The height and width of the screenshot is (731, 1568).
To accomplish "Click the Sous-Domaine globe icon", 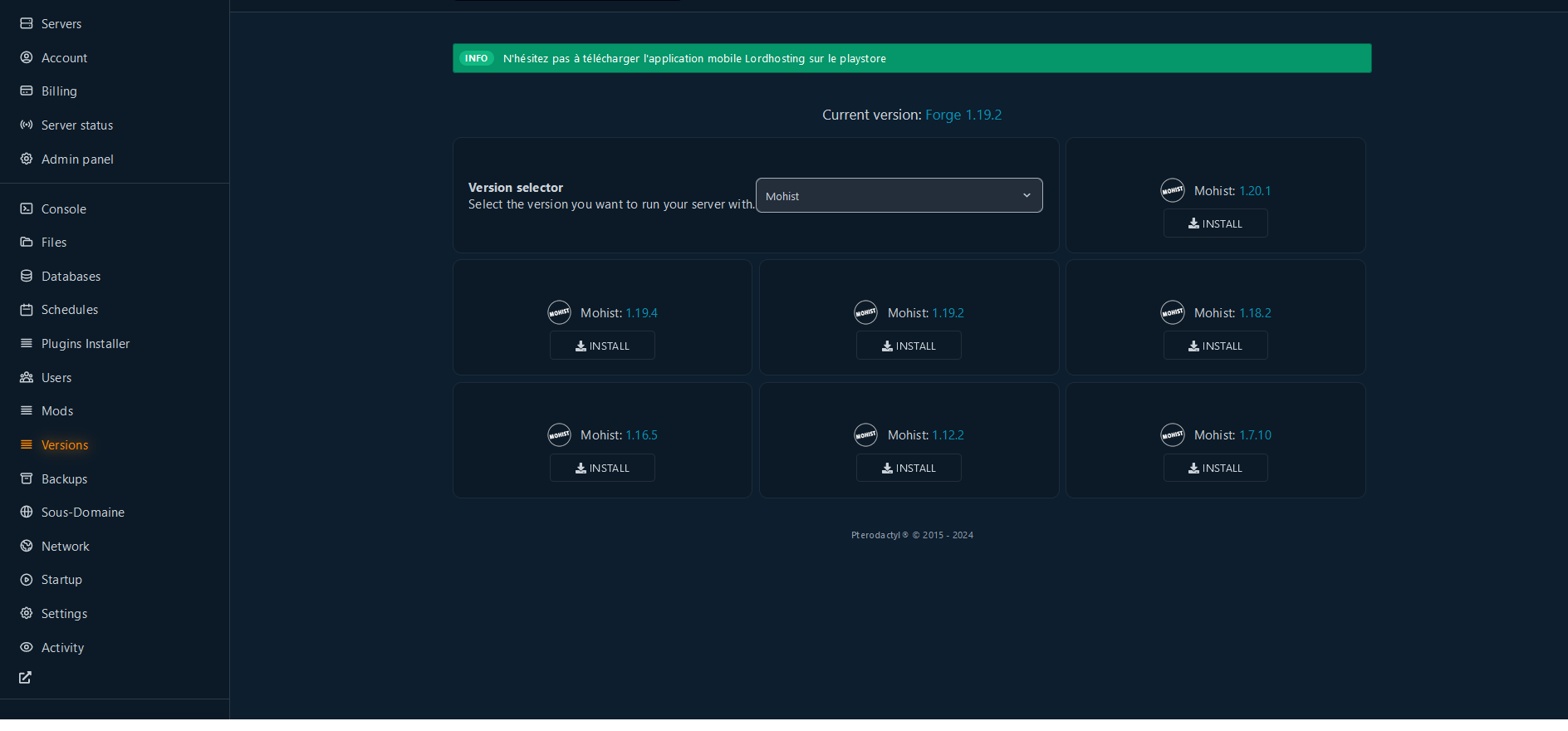I will point(27,512).
